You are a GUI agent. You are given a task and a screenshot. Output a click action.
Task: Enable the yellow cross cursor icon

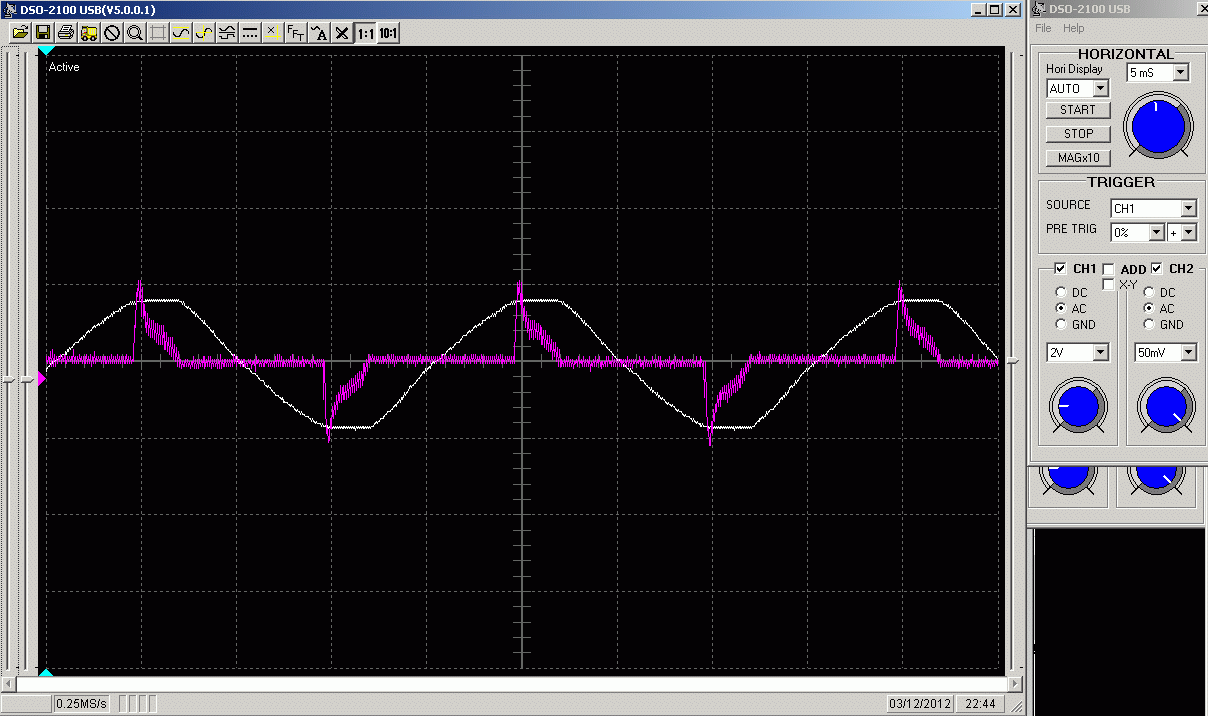(273, 33)
